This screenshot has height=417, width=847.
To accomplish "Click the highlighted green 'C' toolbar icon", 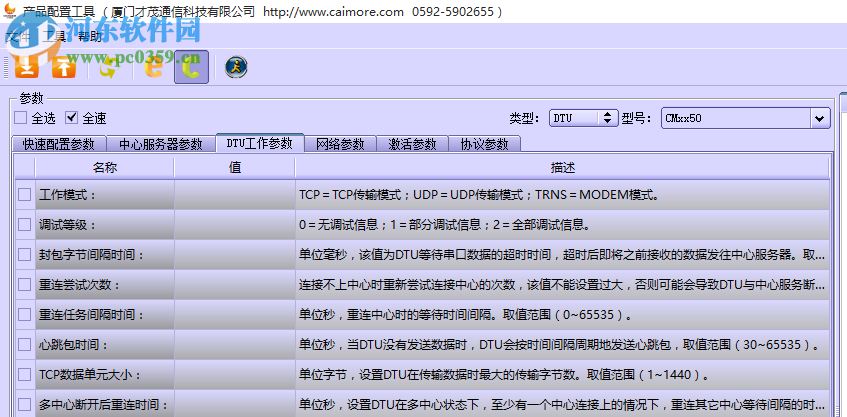I will click(191, 67).
